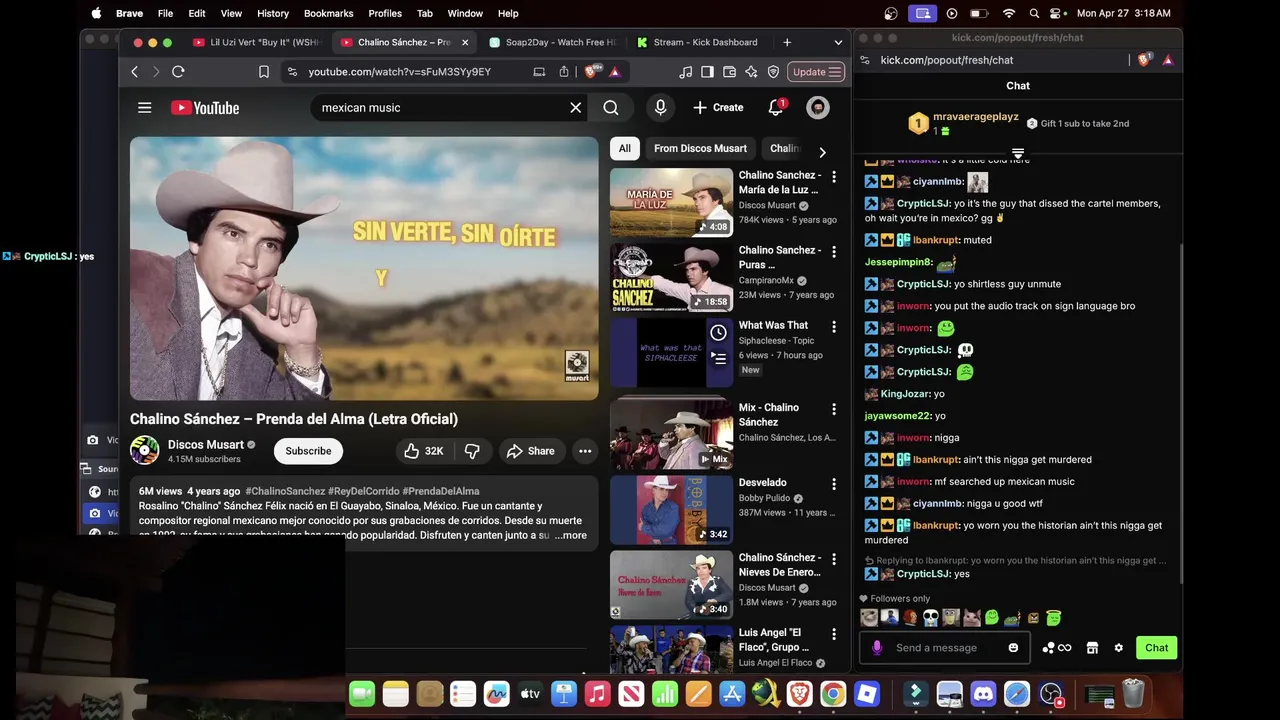Open options for 'Mix - Chalino Sánchez'
1280x720 pixels.
(833, 409)
